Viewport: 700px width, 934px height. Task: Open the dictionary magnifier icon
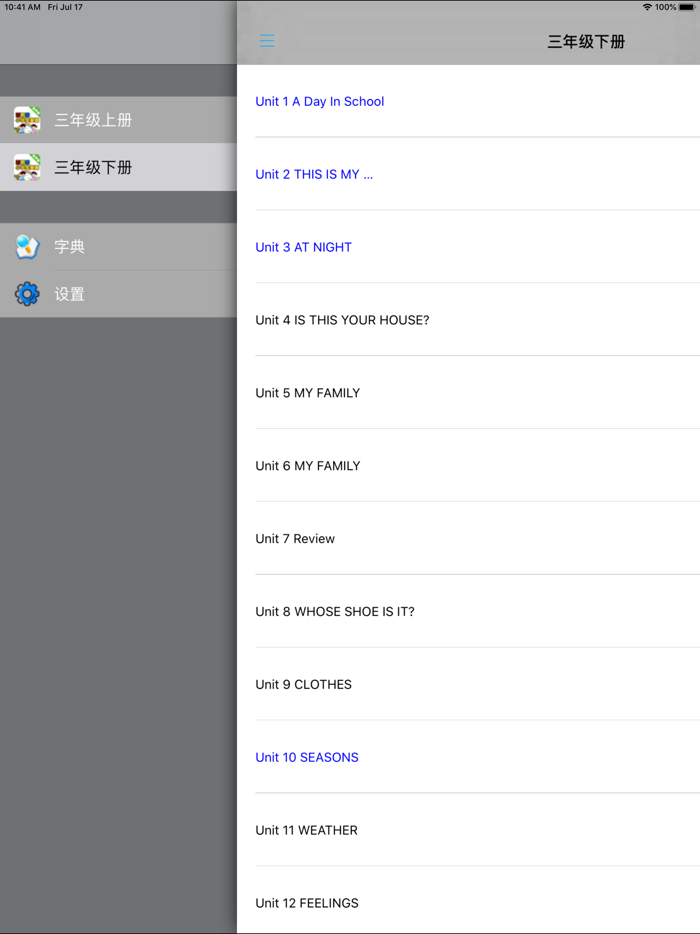pos(27,247)
